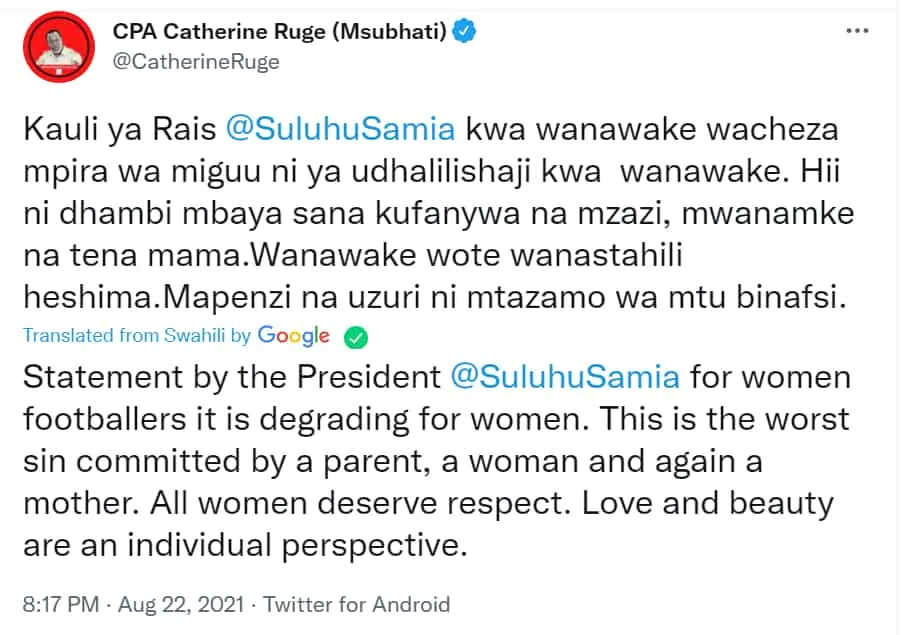This screenshot has width=901, height=635.
Task: Click the phrase Mapenzi na uzuri
Action: click(x=285, y=298)
